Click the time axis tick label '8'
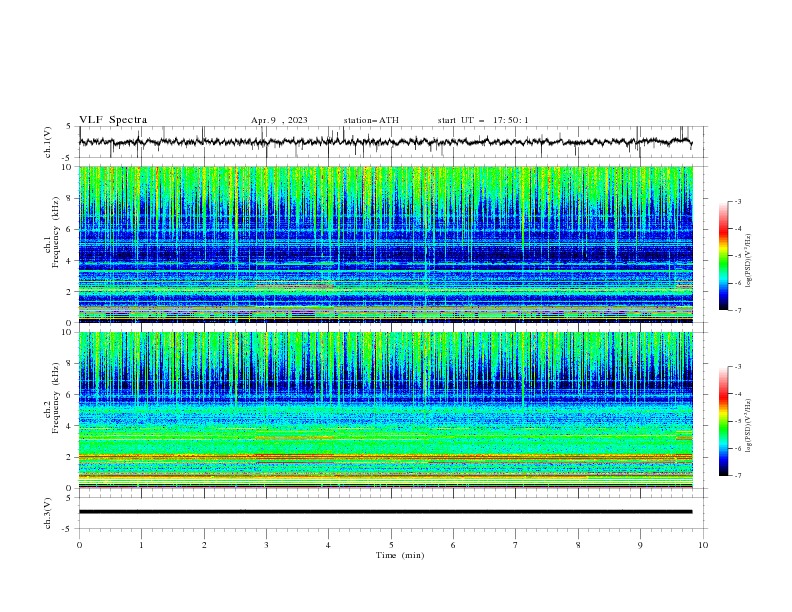792x612 pixels. [x=578, y=545]
